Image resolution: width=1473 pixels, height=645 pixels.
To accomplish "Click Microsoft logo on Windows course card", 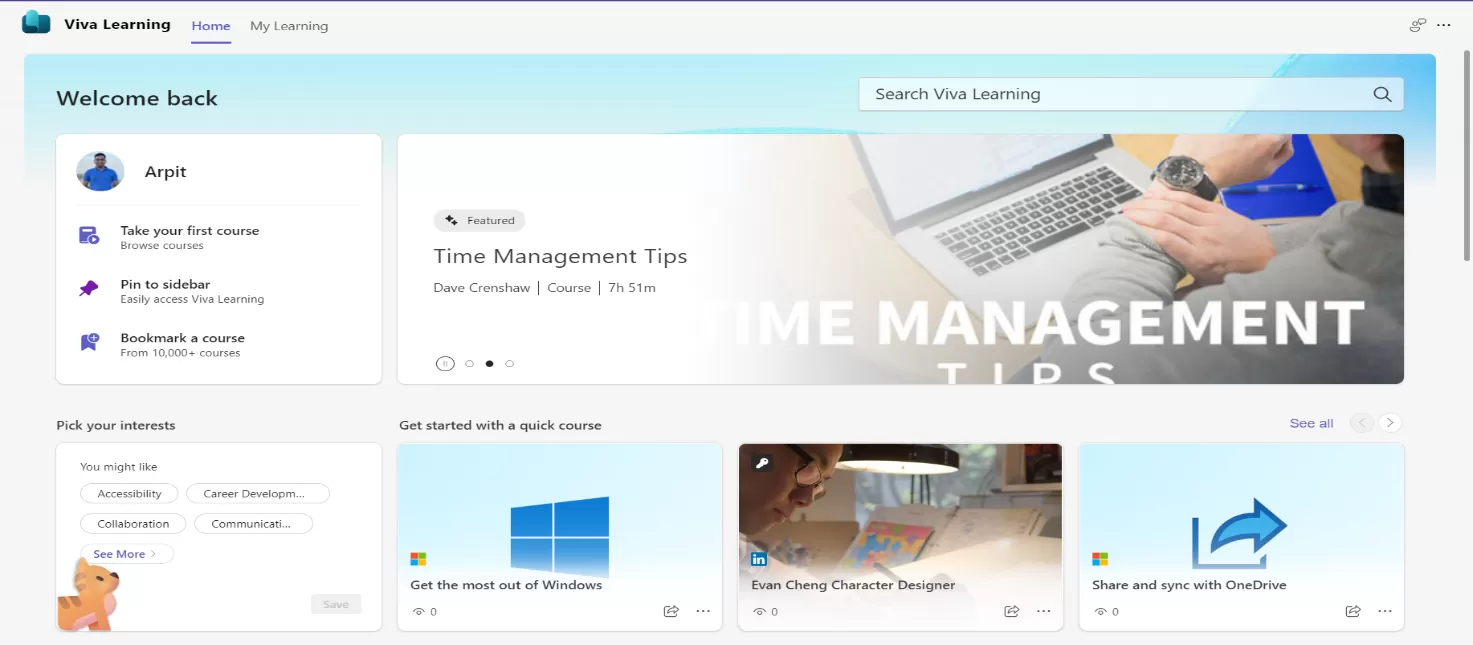I will coord(418,559).
